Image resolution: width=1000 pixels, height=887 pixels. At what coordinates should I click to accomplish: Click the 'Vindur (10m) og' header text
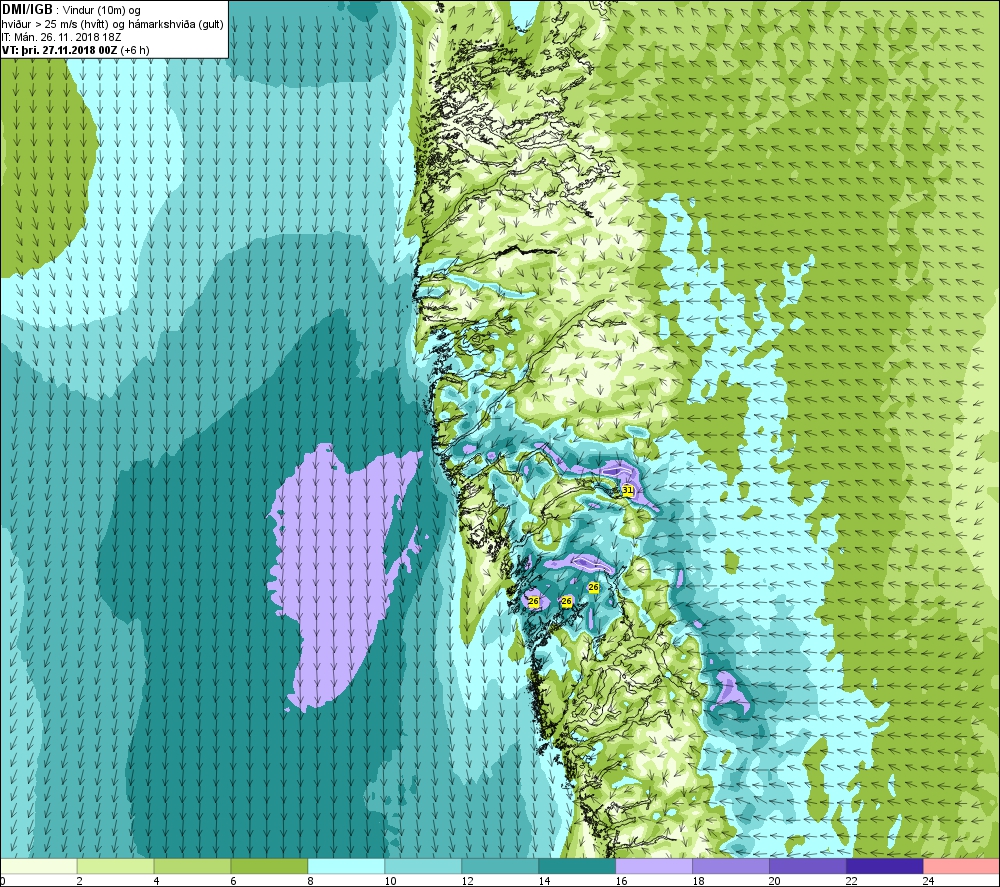[102, 11]
